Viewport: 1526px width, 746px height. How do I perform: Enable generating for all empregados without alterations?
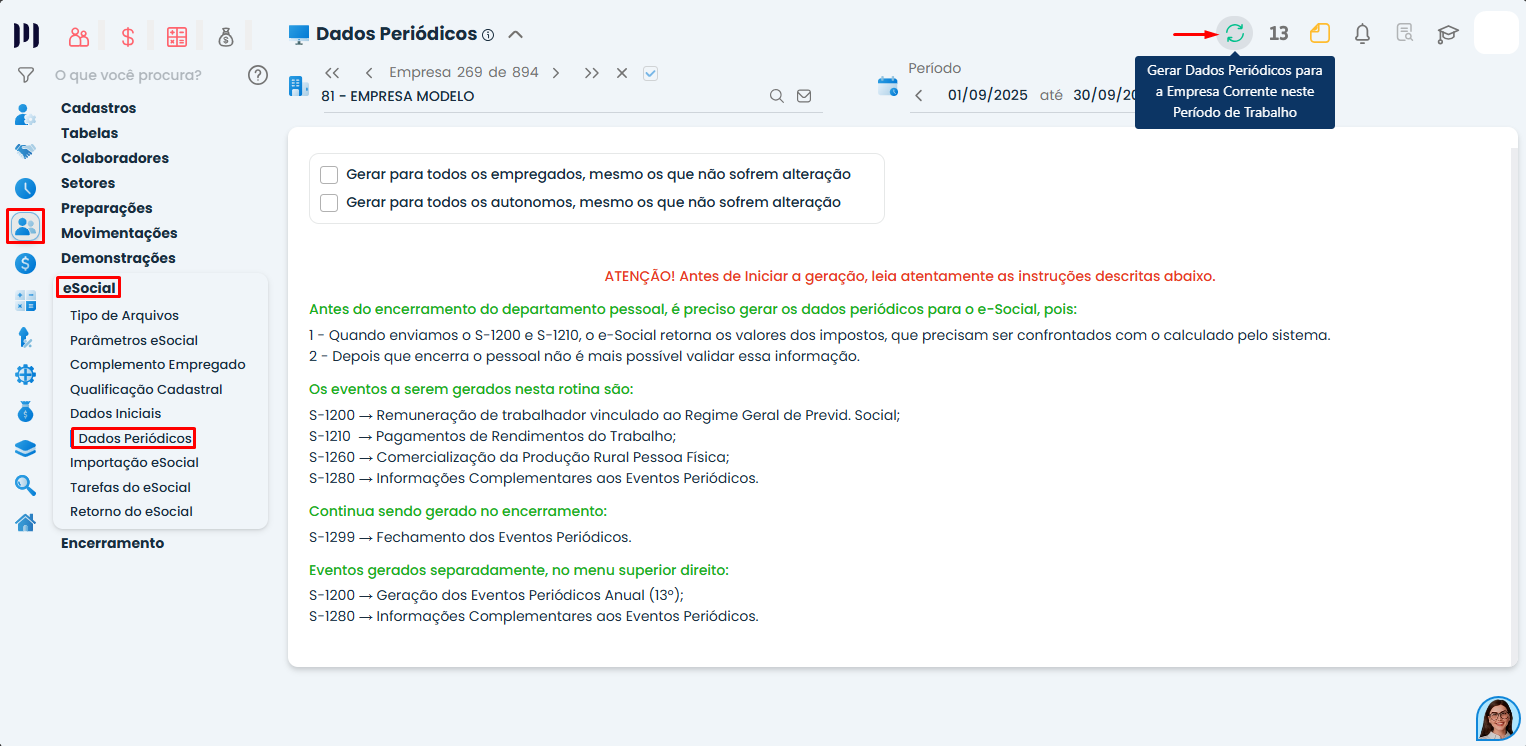(x=329, y=174)
